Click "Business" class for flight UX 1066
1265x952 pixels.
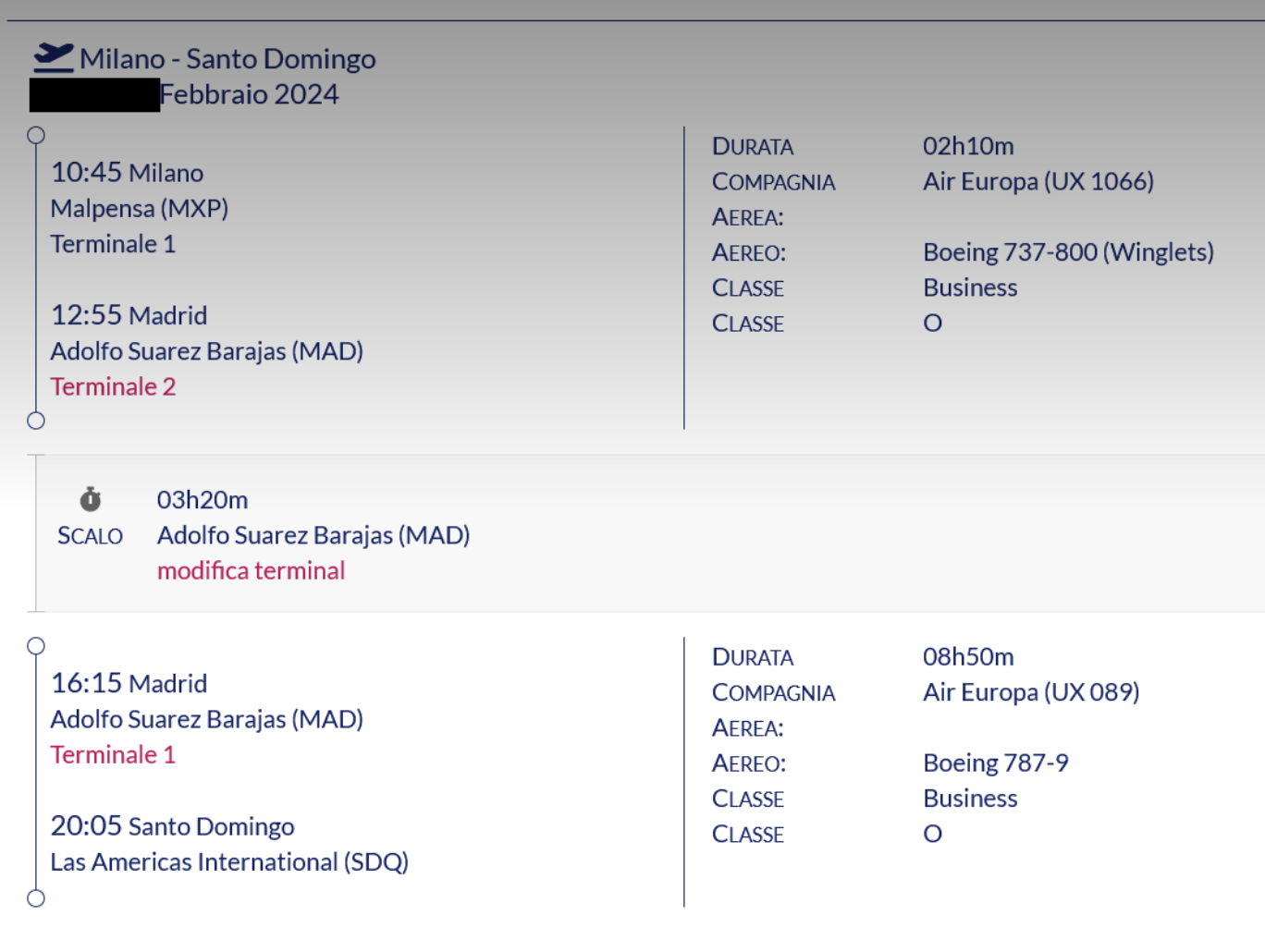970,287
